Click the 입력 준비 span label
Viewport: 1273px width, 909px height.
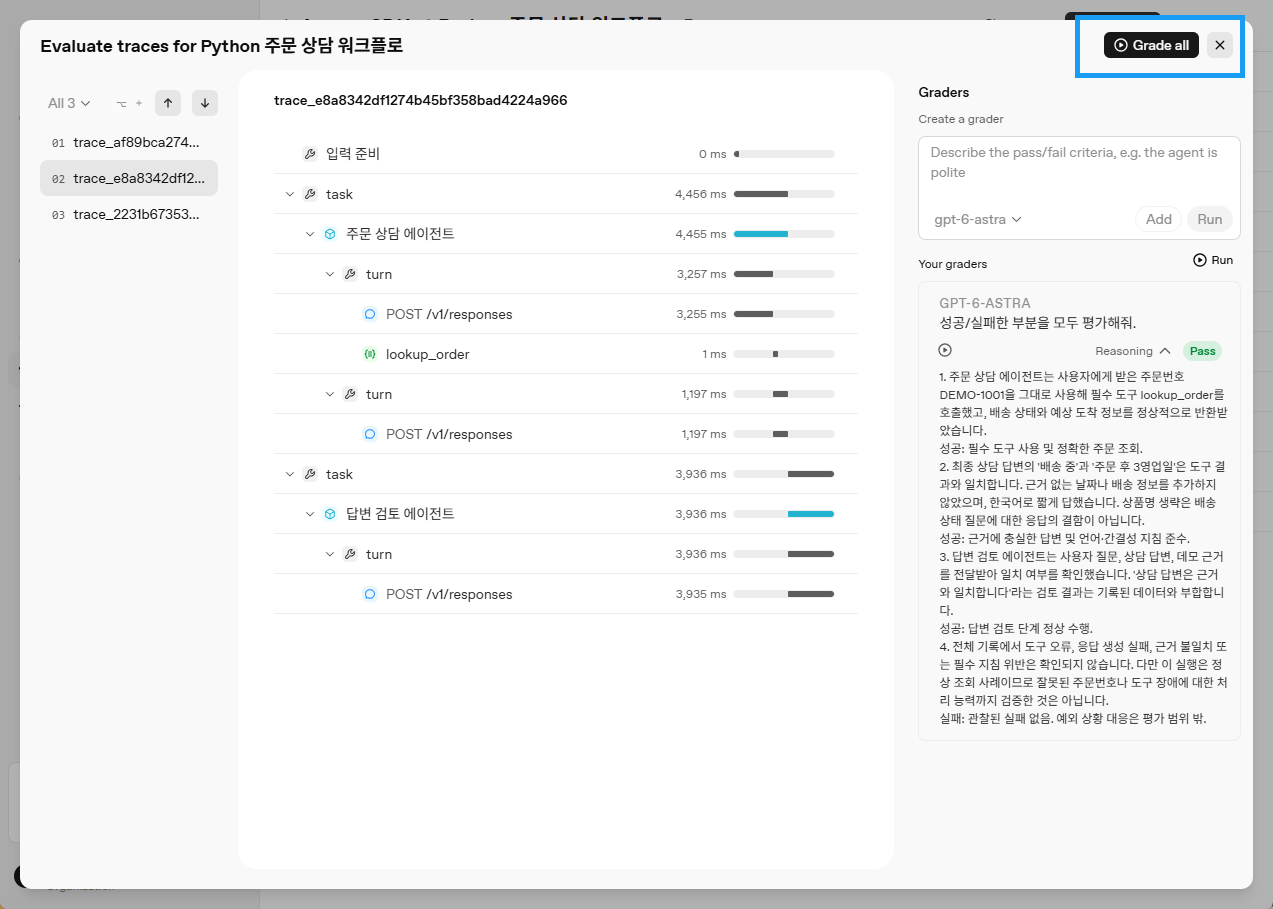[x=353, y=154]
